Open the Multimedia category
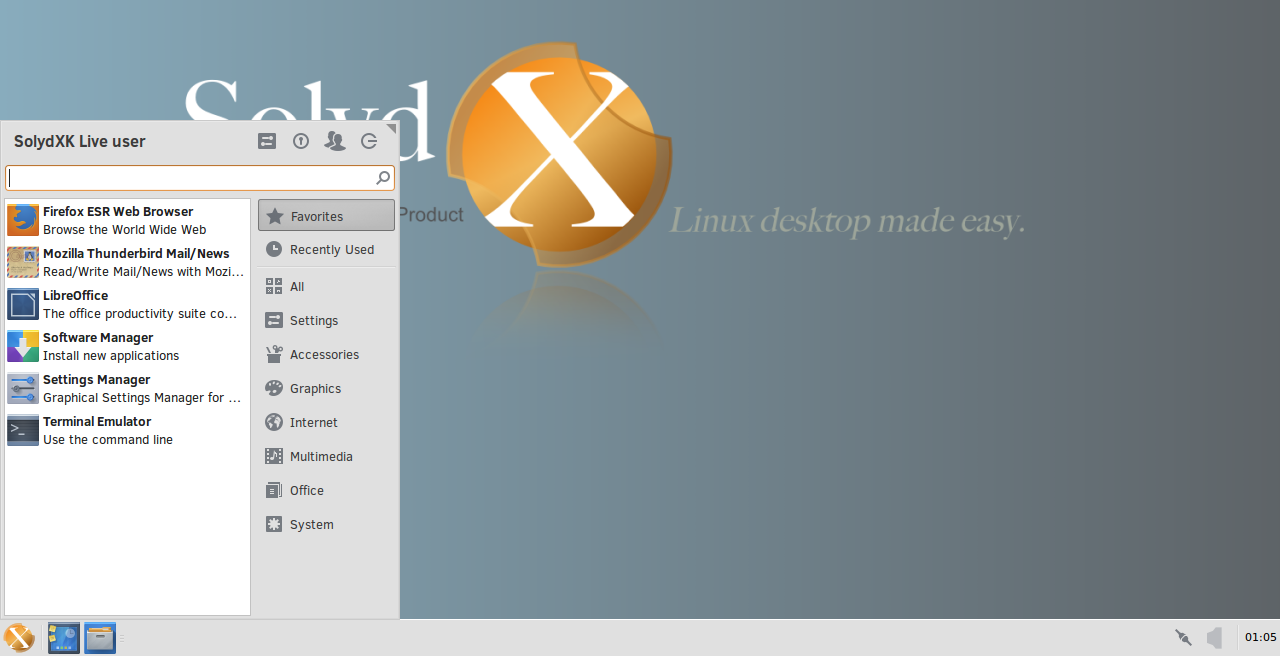1280x656 pixels. tap(326, 456)
